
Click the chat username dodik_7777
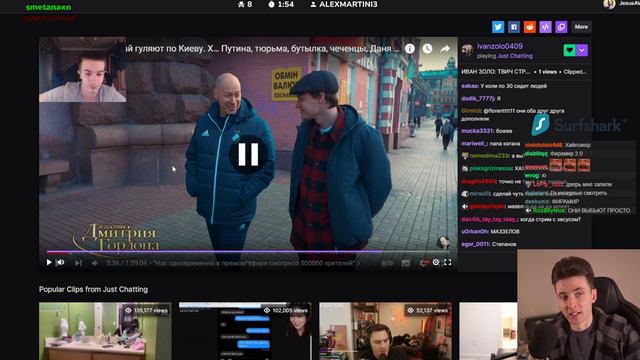tap(478, 98)
